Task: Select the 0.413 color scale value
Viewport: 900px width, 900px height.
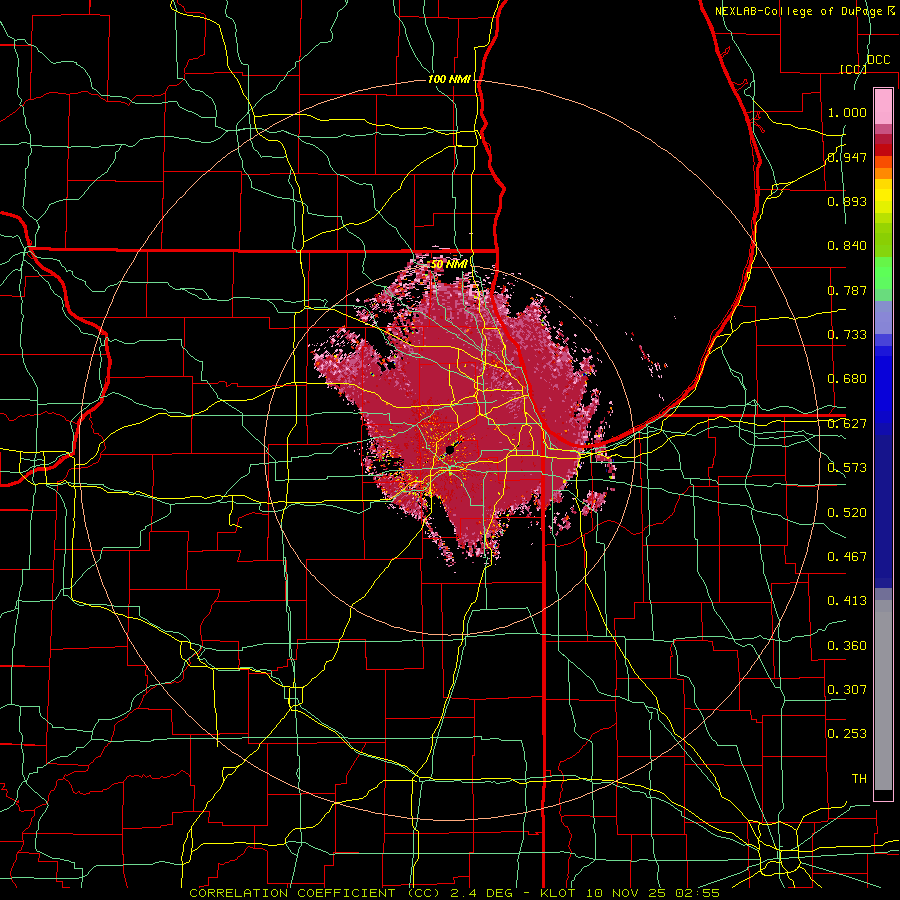Action: pyautogui.click(x=847, y=601)
